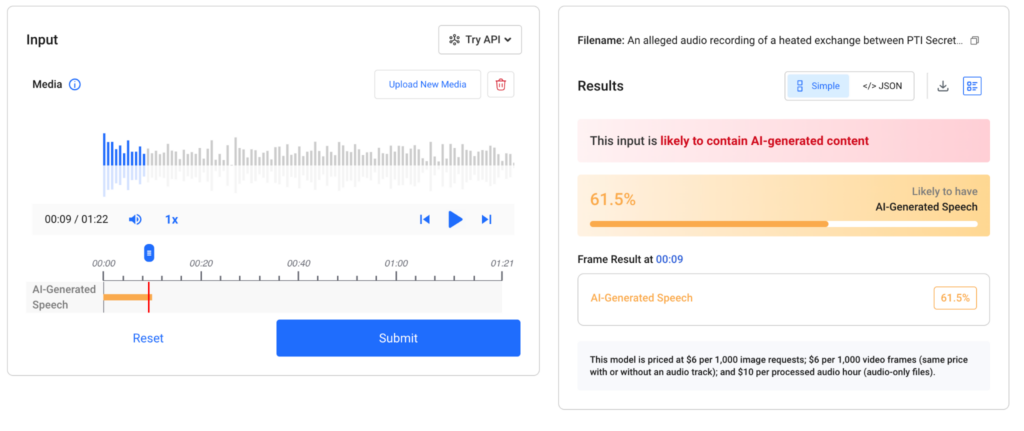The image size is (1024, 431).
Task: Change the 1x playback speed
Action: point(171,219)
